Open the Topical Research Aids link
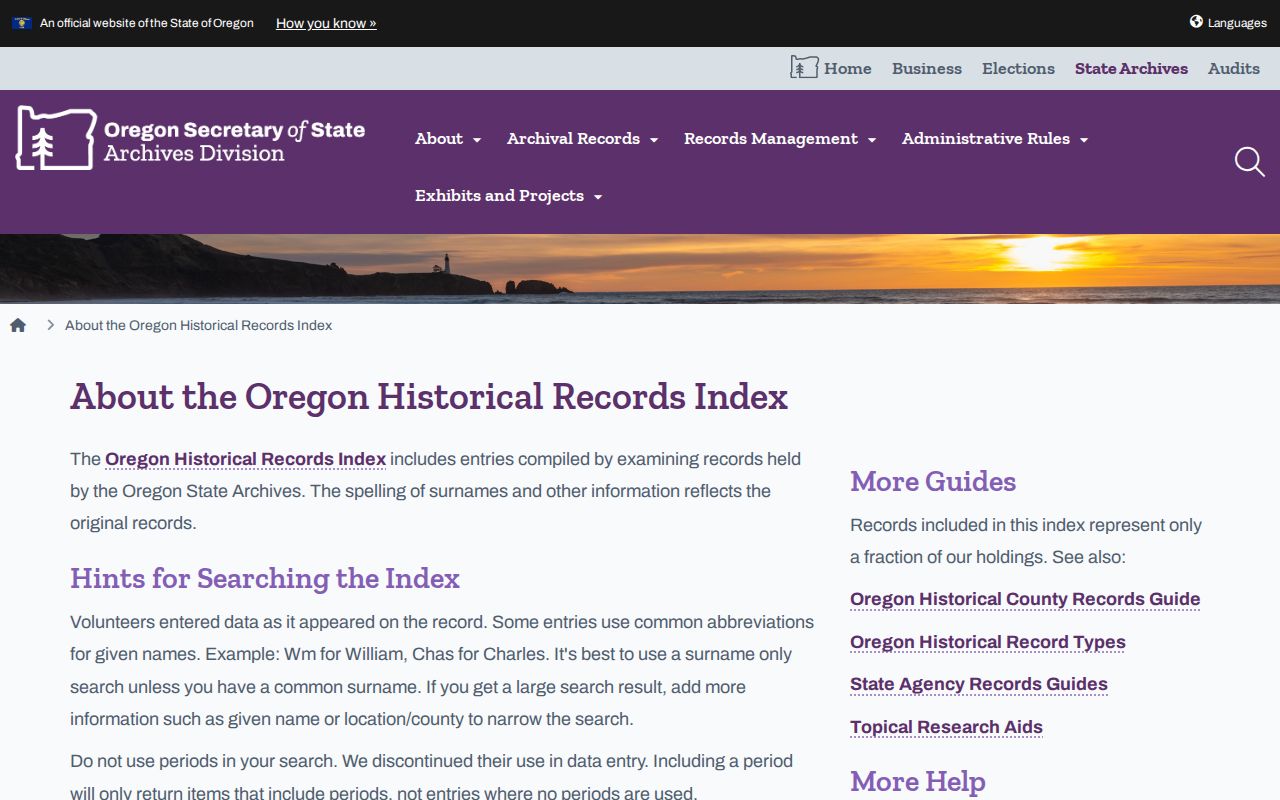Image resolution: width=1280 pixels, height=800 pixels. tap(946, 727)
